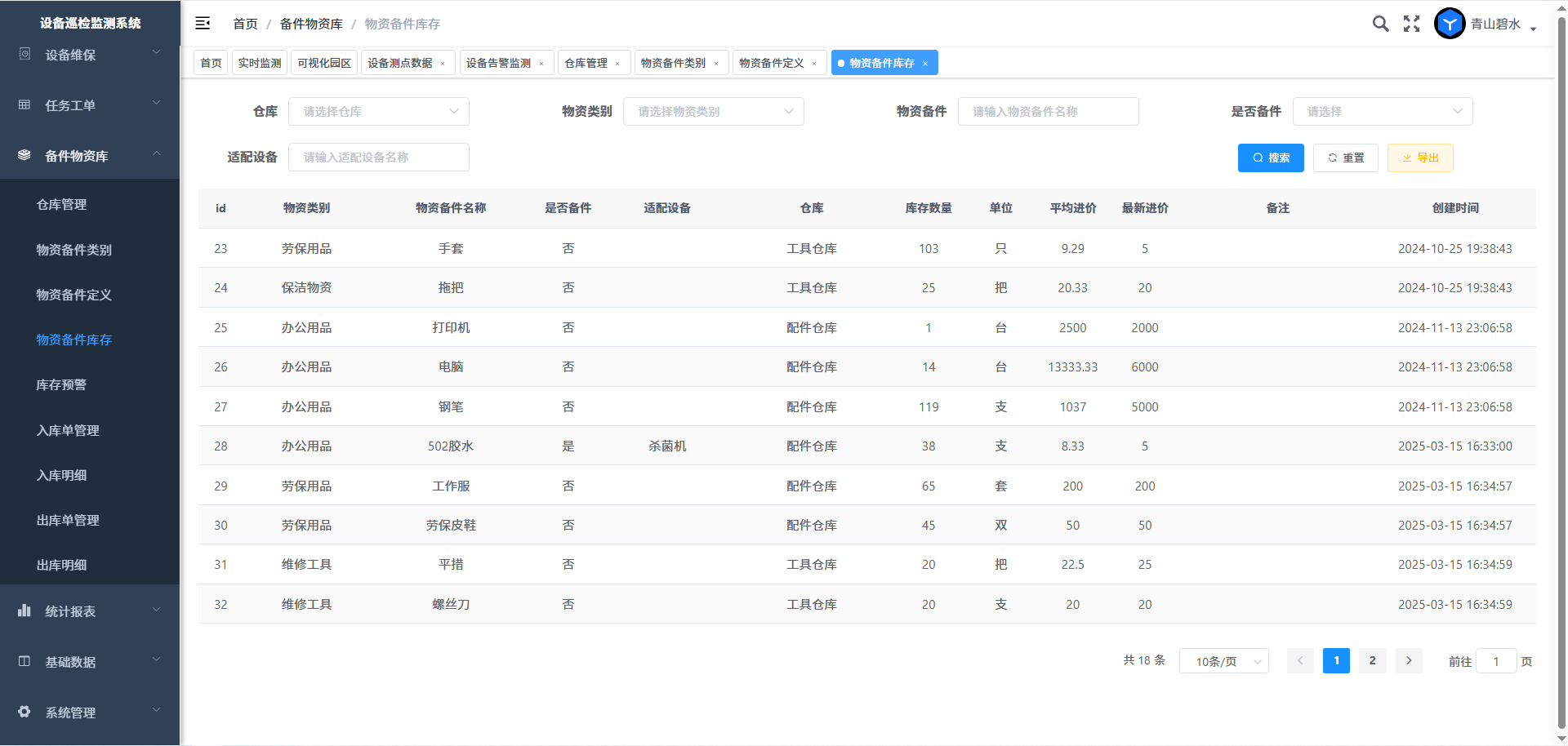Image resolution: width=1568 pixels, height=746 pixels.
Task: Switch to the 实时监测 tab
Action: pyautogui.click(x=260, y=63)
